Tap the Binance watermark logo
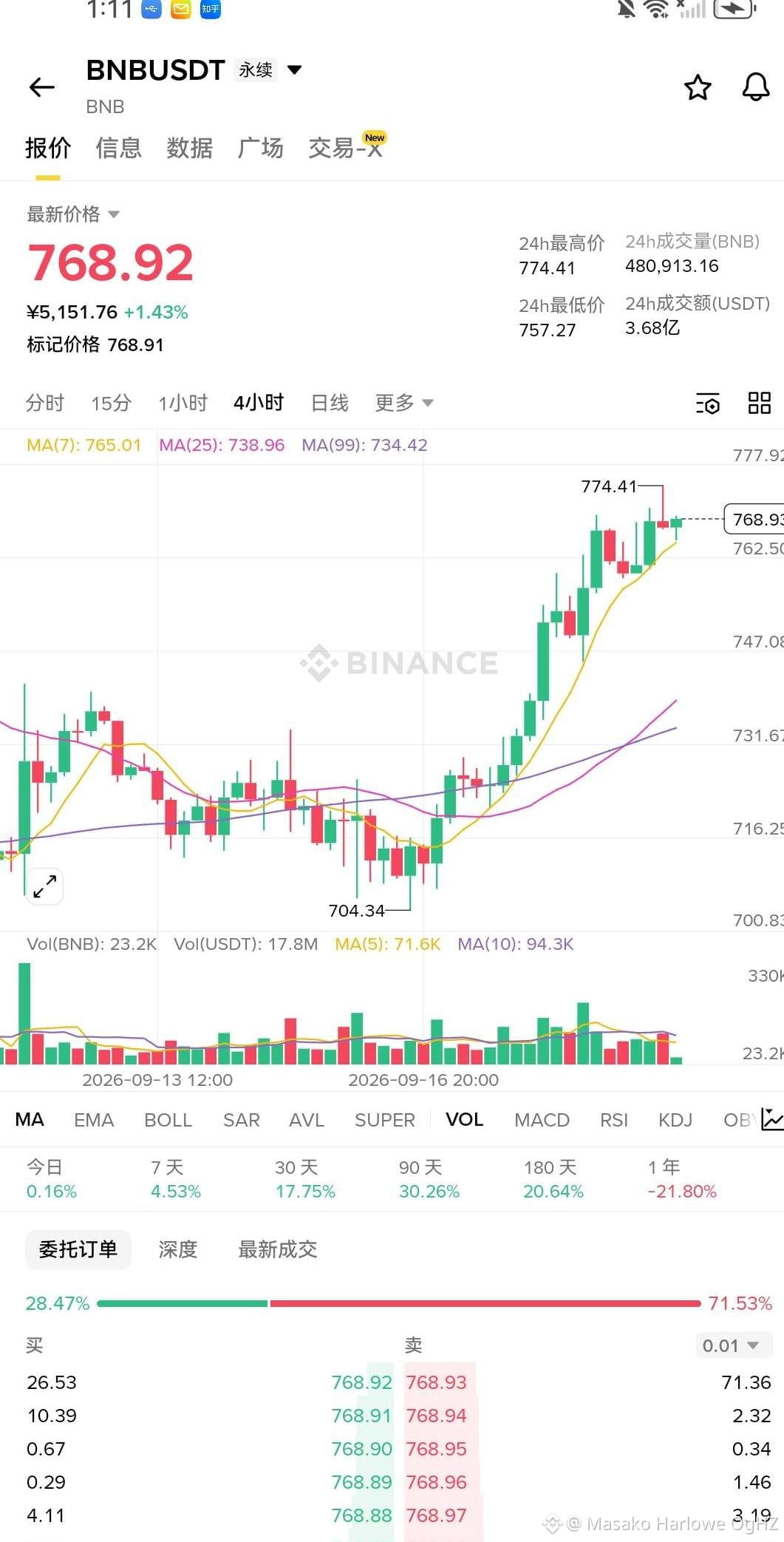This screenshot has width=784, height=1542. 399,662
